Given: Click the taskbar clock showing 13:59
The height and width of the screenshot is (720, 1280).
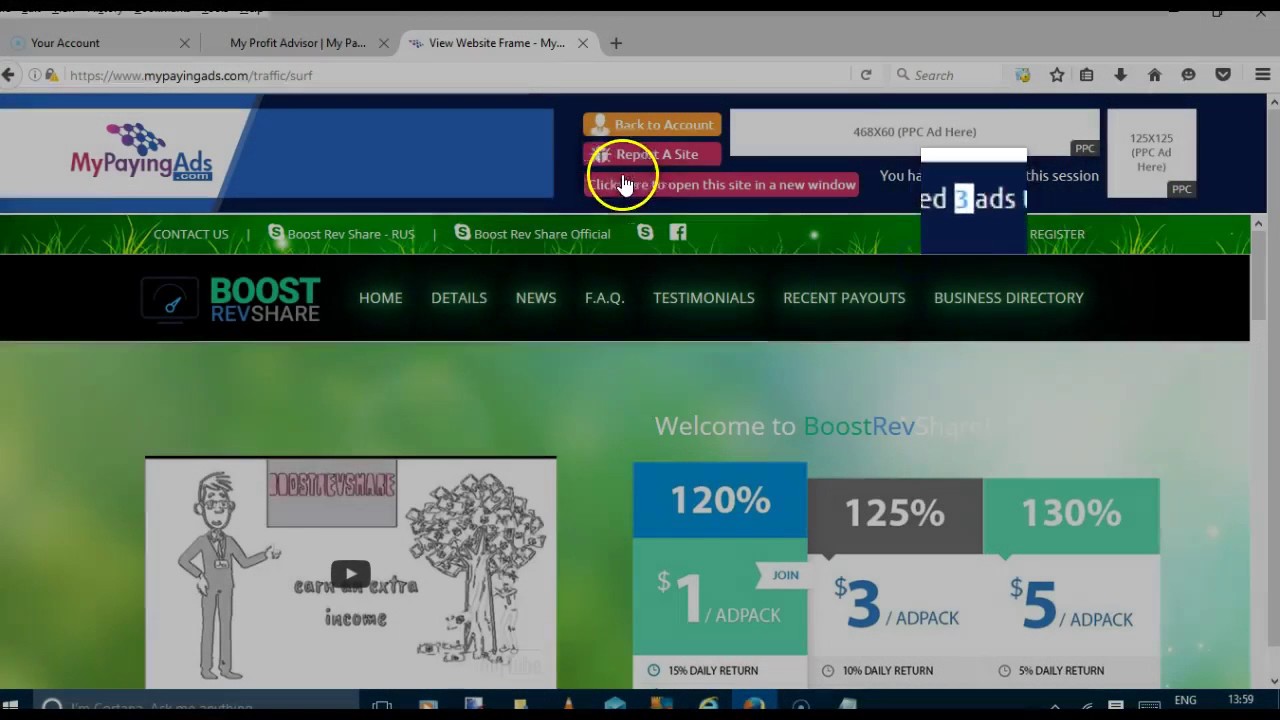Looking at the screenshot, I should click(x=1240, y=700).
